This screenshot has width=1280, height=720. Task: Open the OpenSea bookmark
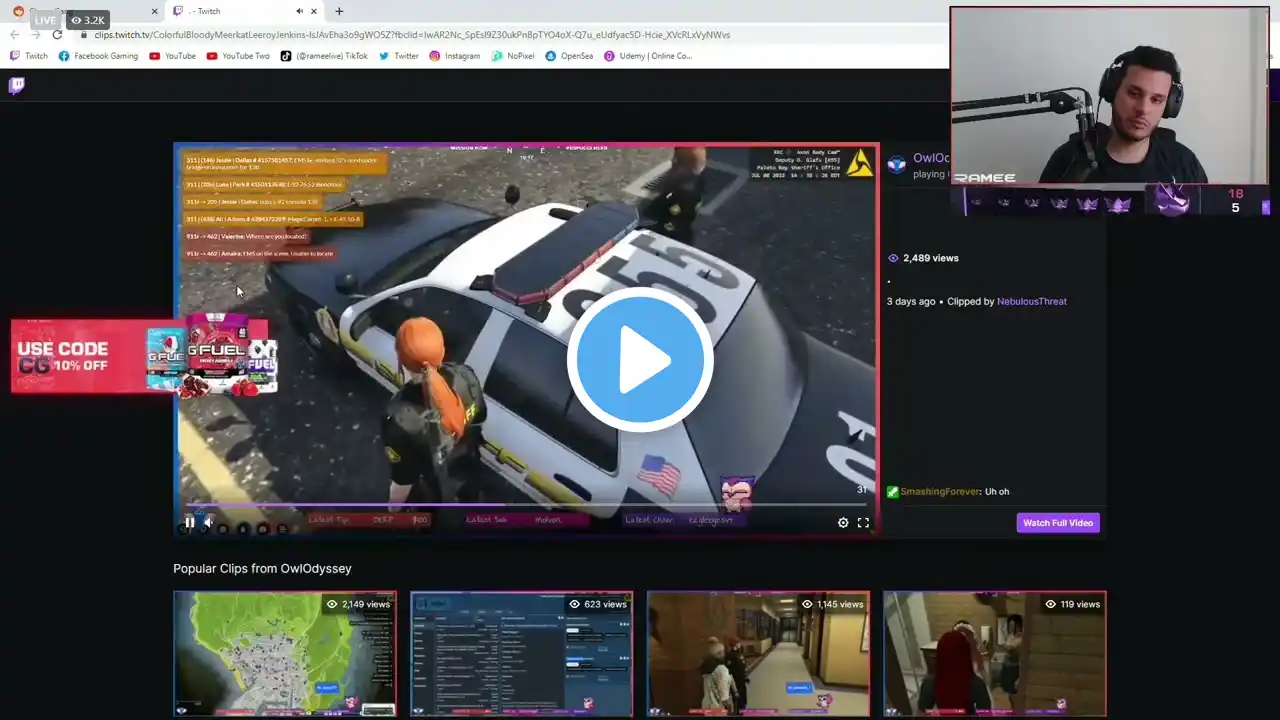coord(569,56)
